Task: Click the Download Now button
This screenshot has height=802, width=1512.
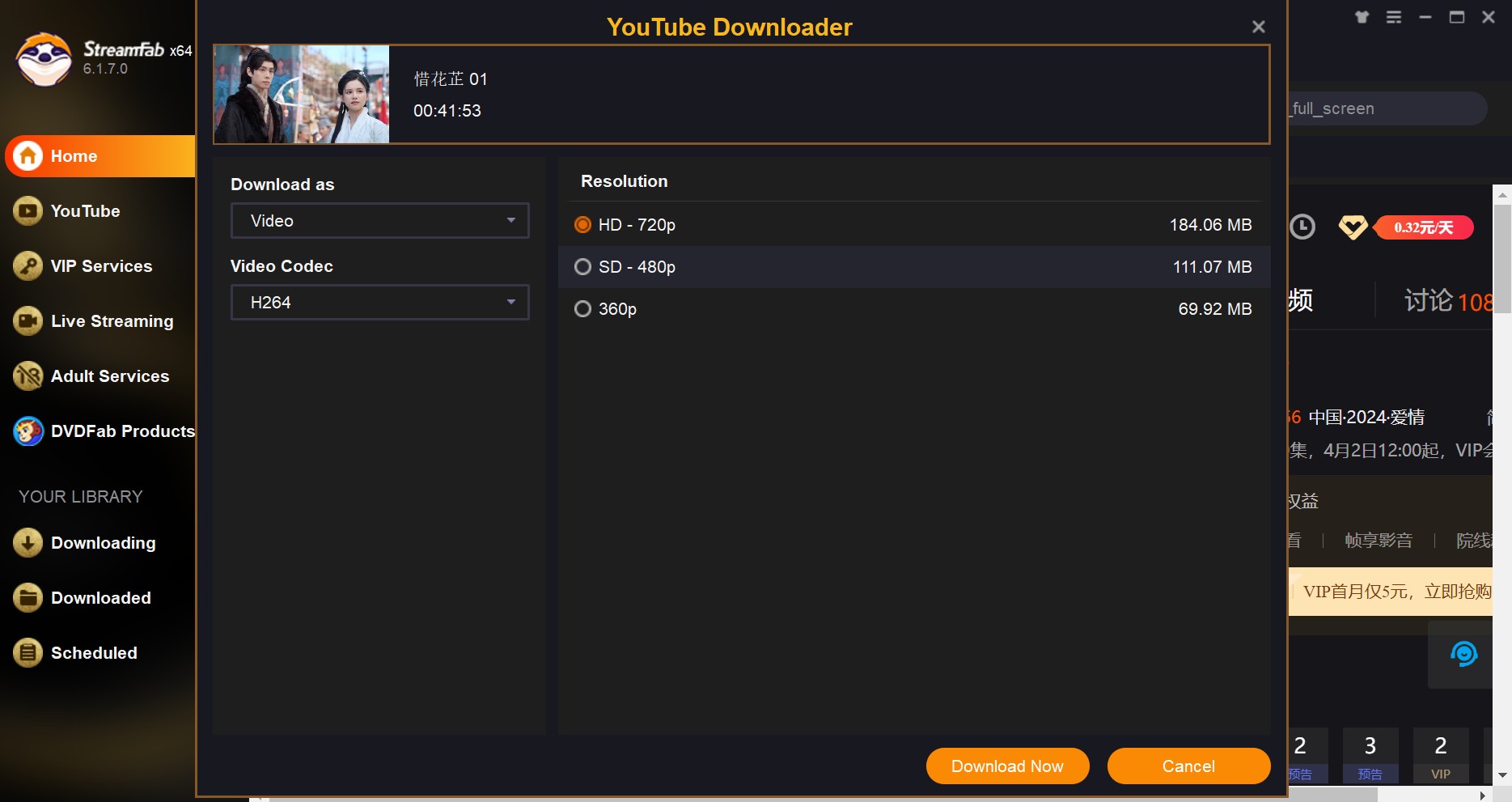Action: [1007, 766]
